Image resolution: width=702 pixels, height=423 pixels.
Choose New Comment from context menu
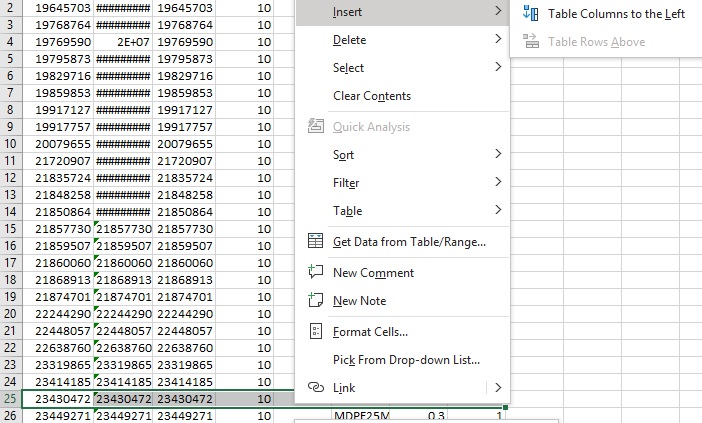click(x=402, y=273)
